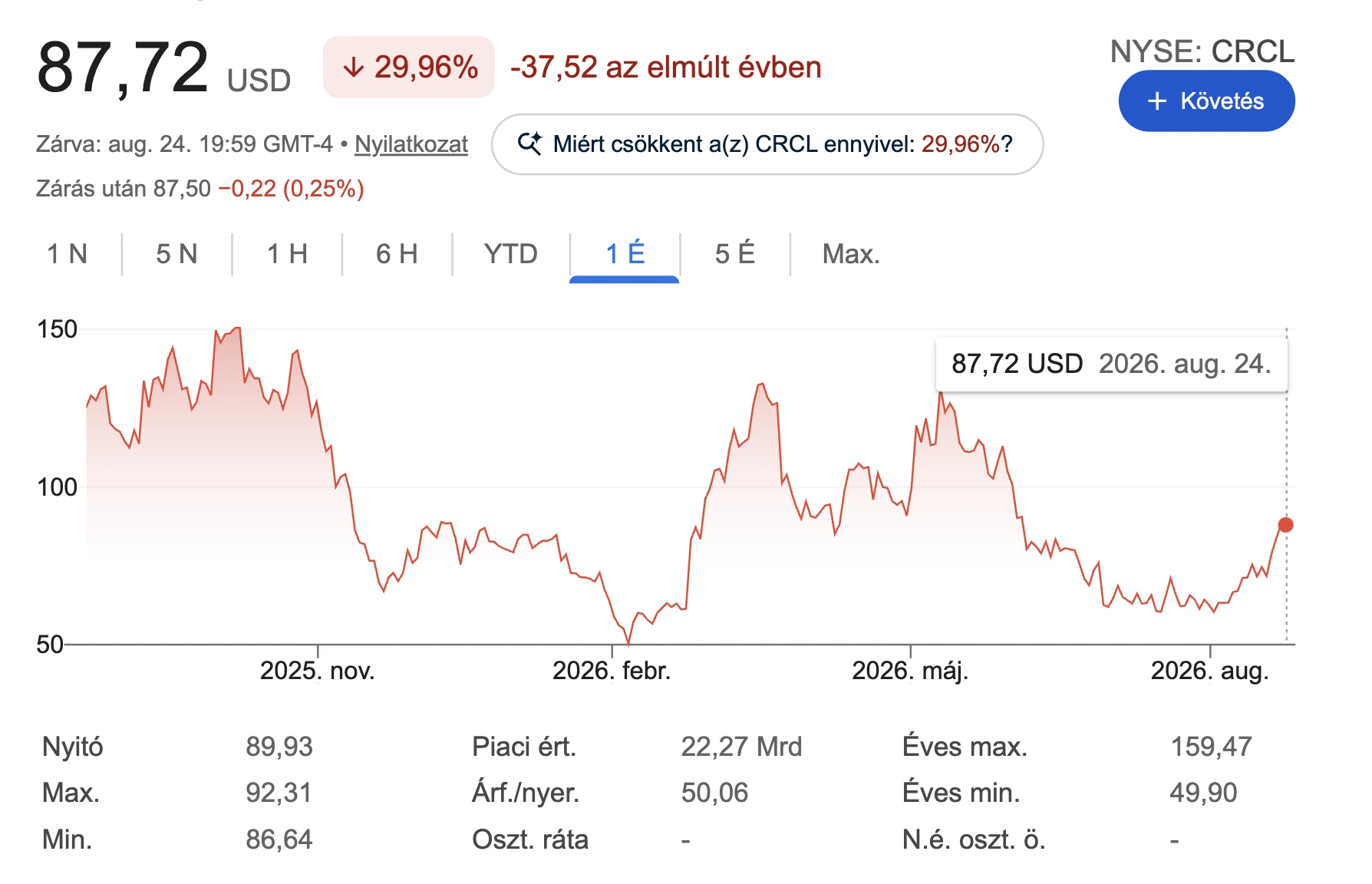Click the 100 y-axis label
The image size is (1372, 884).
click(x=57, y=487)
